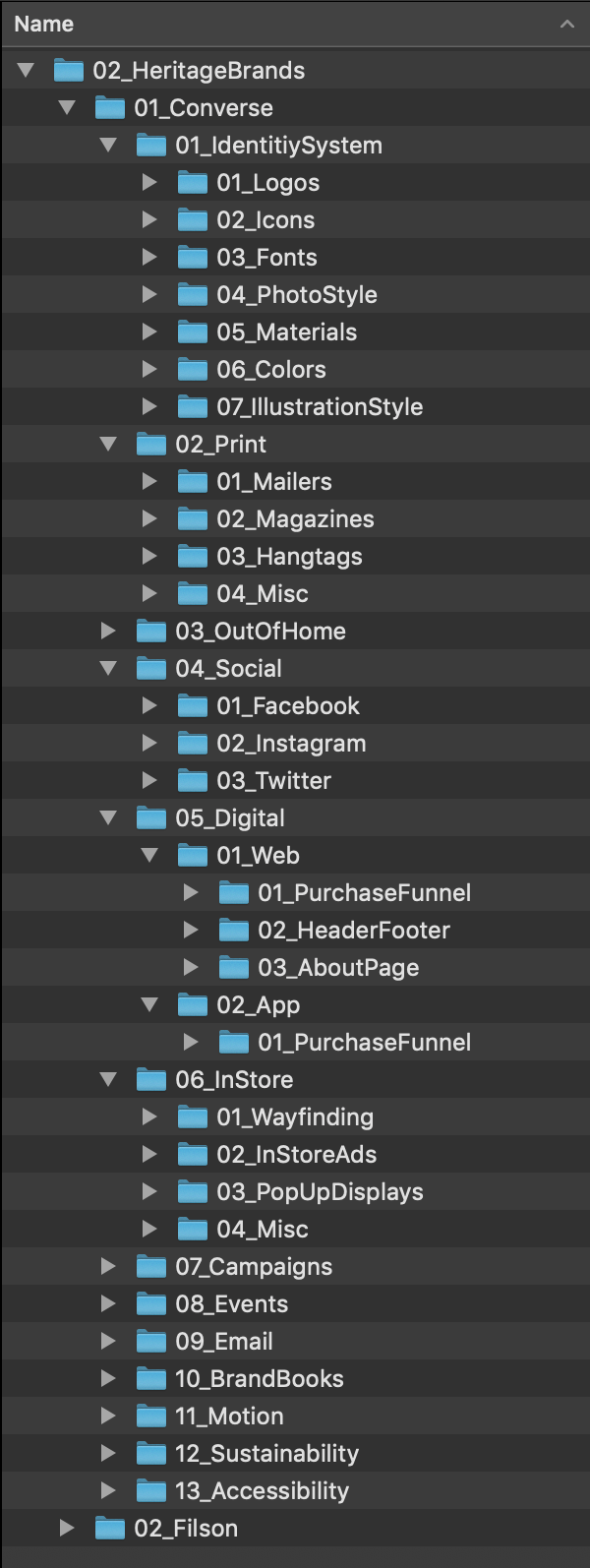
Task: Select the 01_IdentitiySystem folder name
Action: click(278, 145)
